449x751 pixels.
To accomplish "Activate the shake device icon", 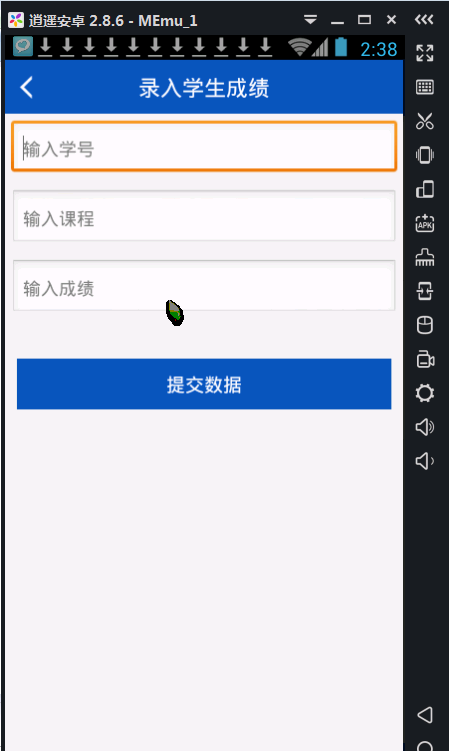I will tap(425, 155).
